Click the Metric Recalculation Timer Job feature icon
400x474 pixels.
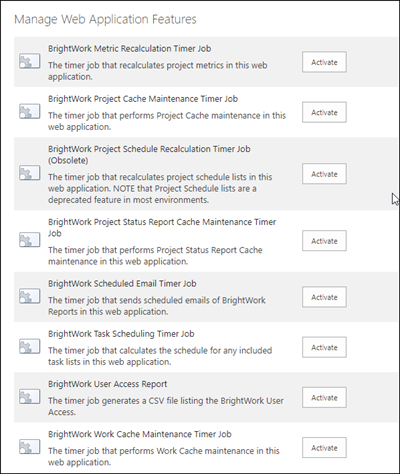[x=30, y=62]
